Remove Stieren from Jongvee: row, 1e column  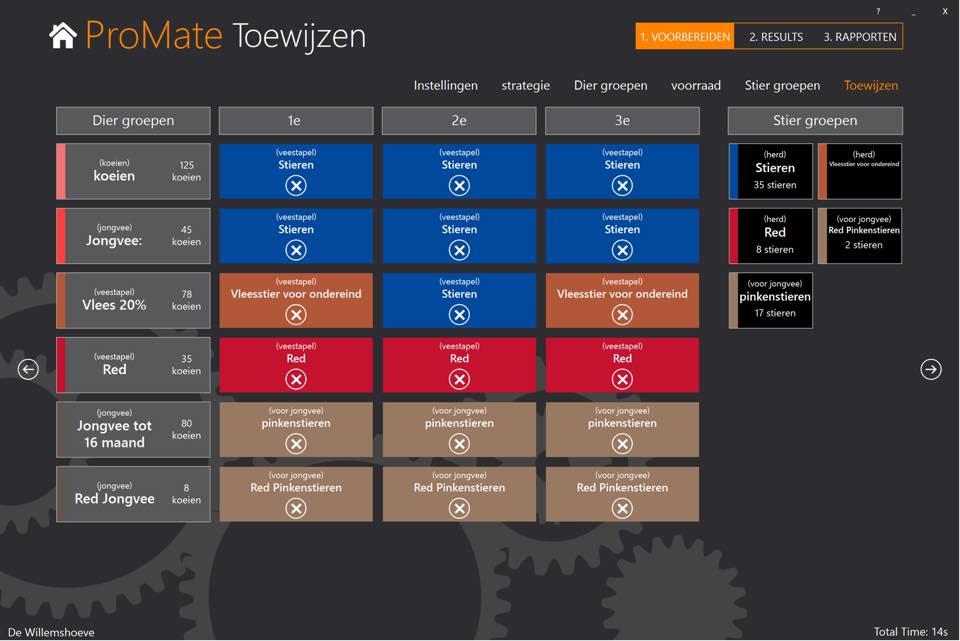(296, 250)
